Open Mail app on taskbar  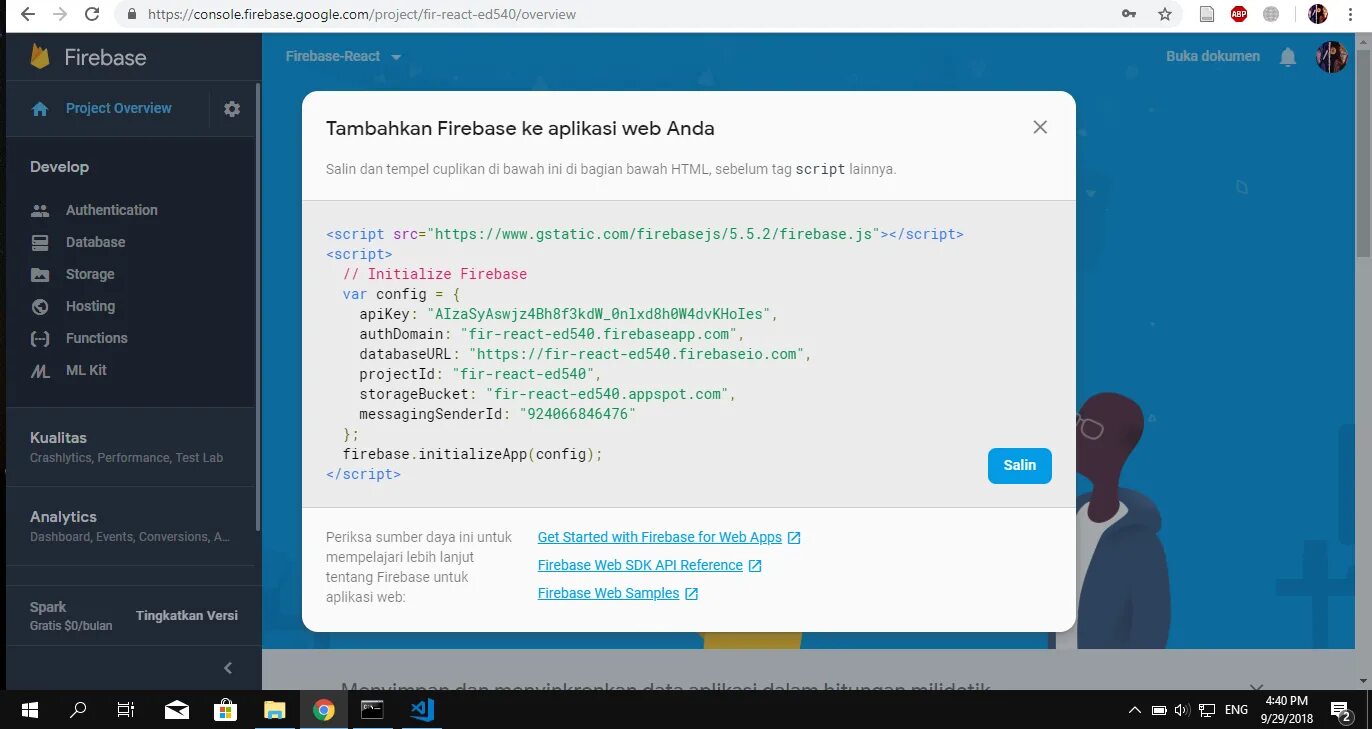[177, 710]
